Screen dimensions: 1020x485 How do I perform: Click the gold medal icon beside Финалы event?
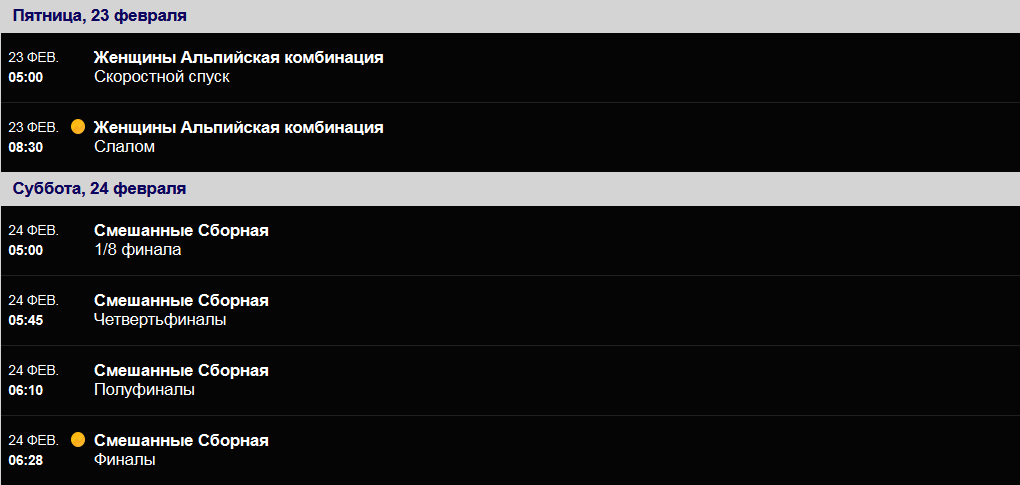(78, 440)
